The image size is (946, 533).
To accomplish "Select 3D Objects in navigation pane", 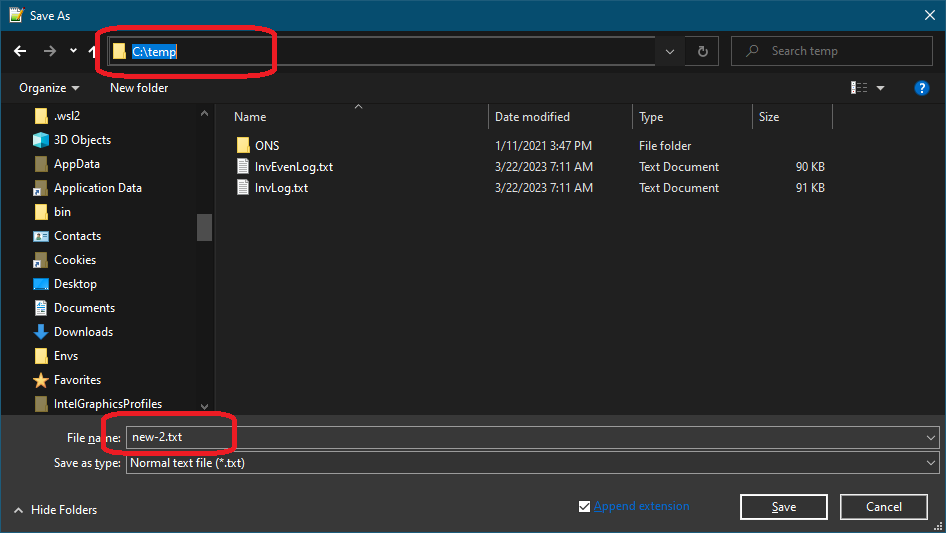I will click(x=82, y=140).
